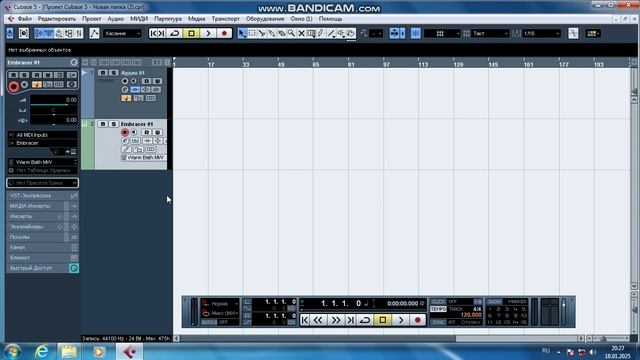Open the Warm Bath MW program selector in Inspector
This screenshot has width=640, height=360.
point(42,162)
